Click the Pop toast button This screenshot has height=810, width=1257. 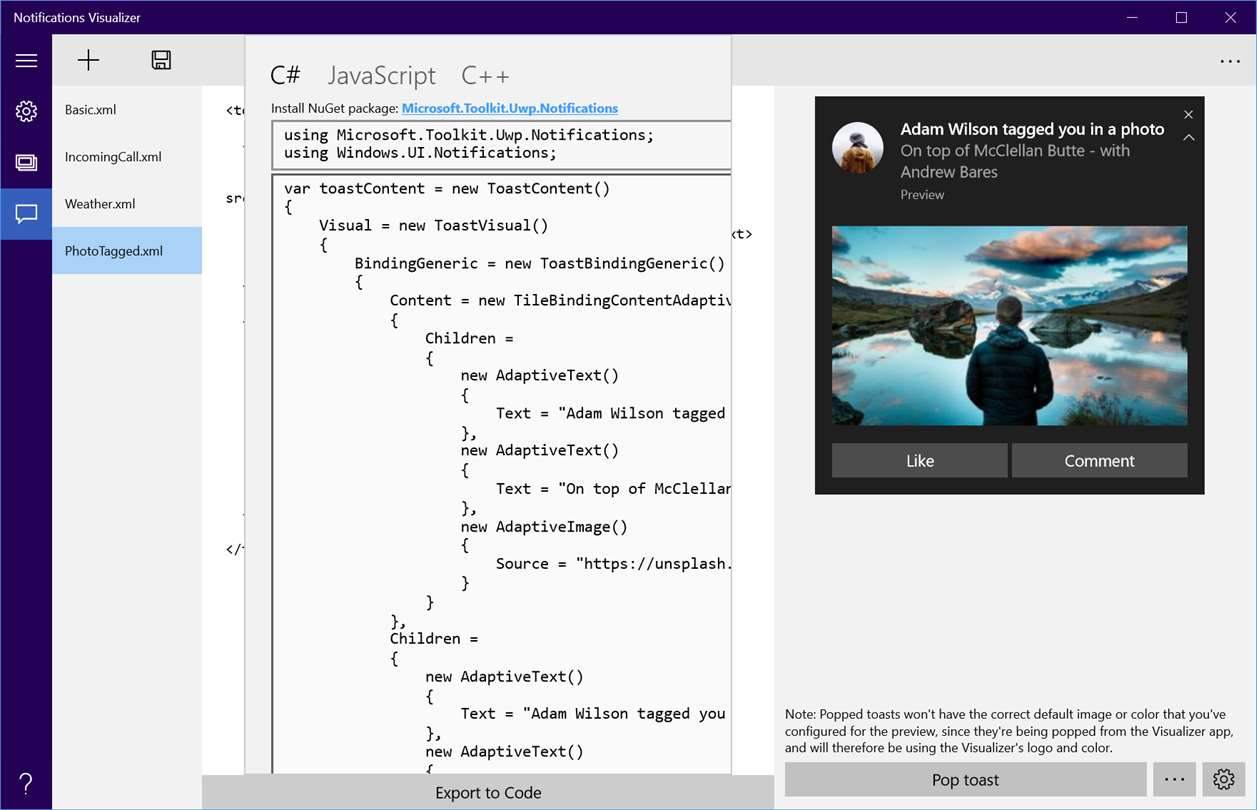[x=965, y=780]
